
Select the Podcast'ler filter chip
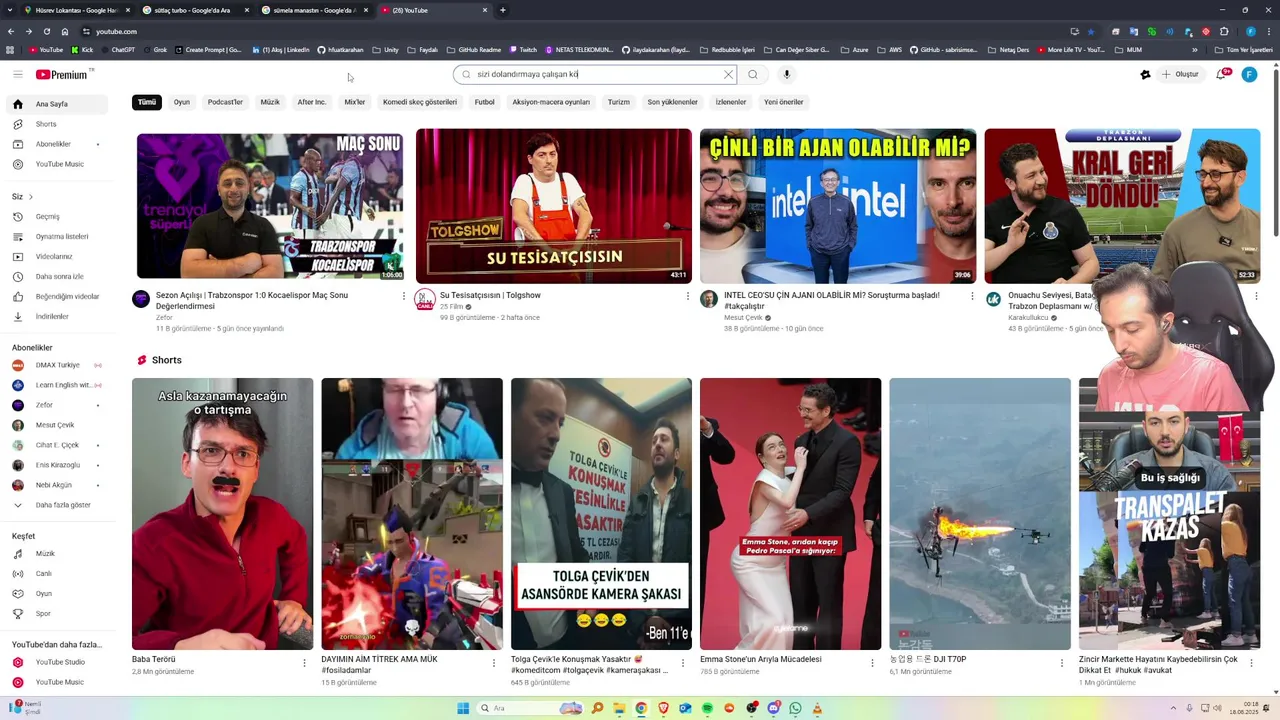pos(225,102)
